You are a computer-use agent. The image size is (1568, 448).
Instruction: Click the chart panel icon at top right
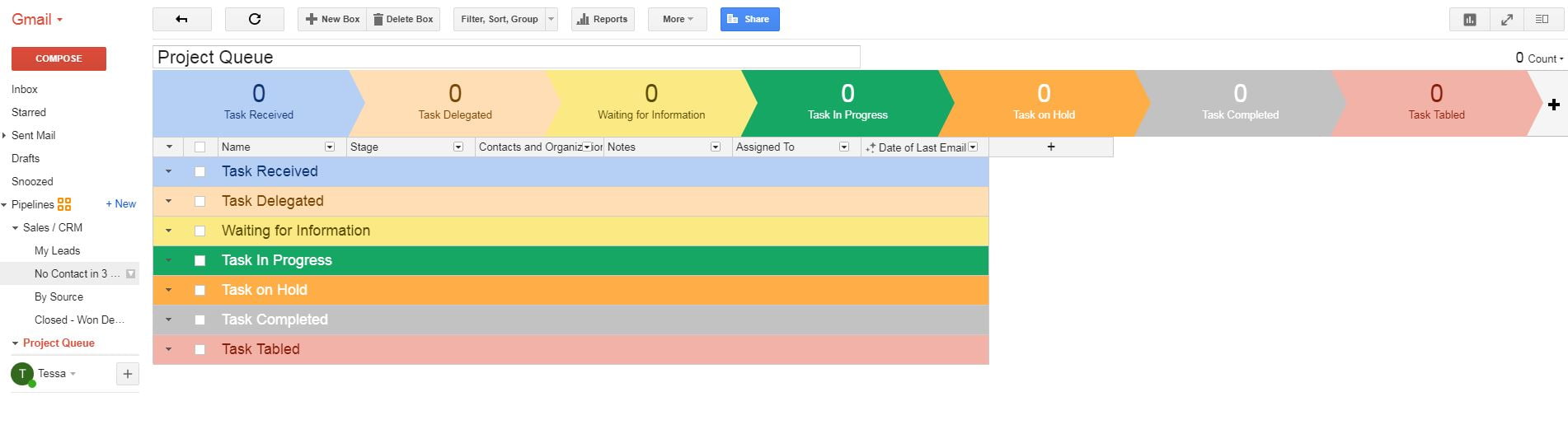tap(1469, 20)
